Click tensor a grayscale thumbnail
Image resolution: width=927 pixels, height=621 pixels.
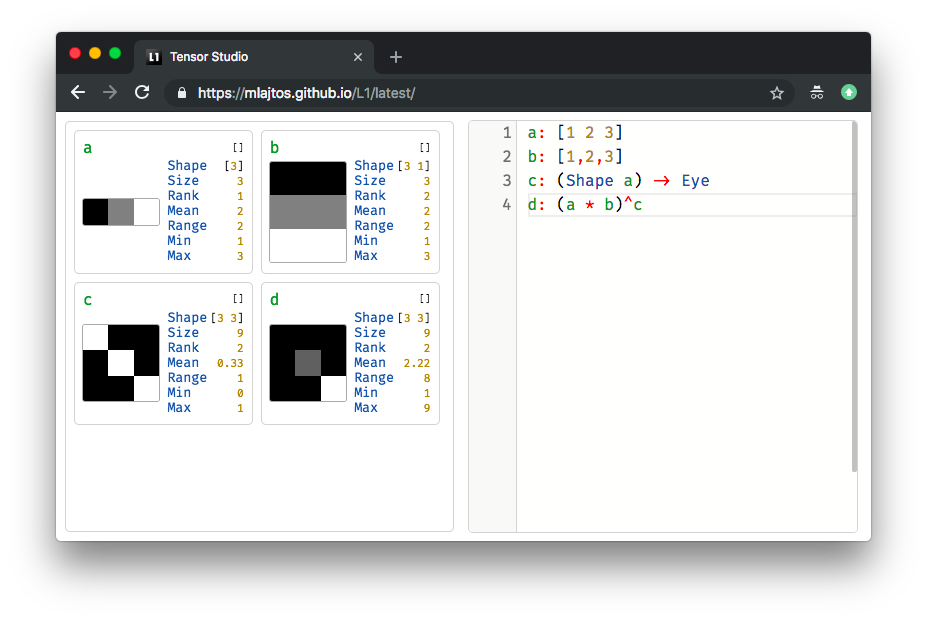[121, 212]
